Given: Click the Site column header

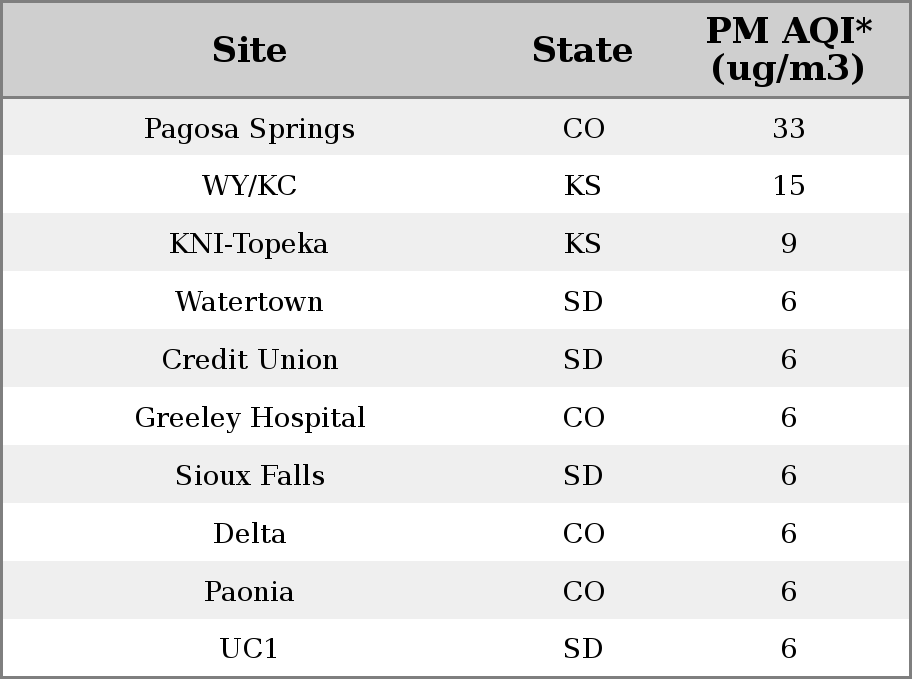Looking at the screenshot, I should [250, 50].
